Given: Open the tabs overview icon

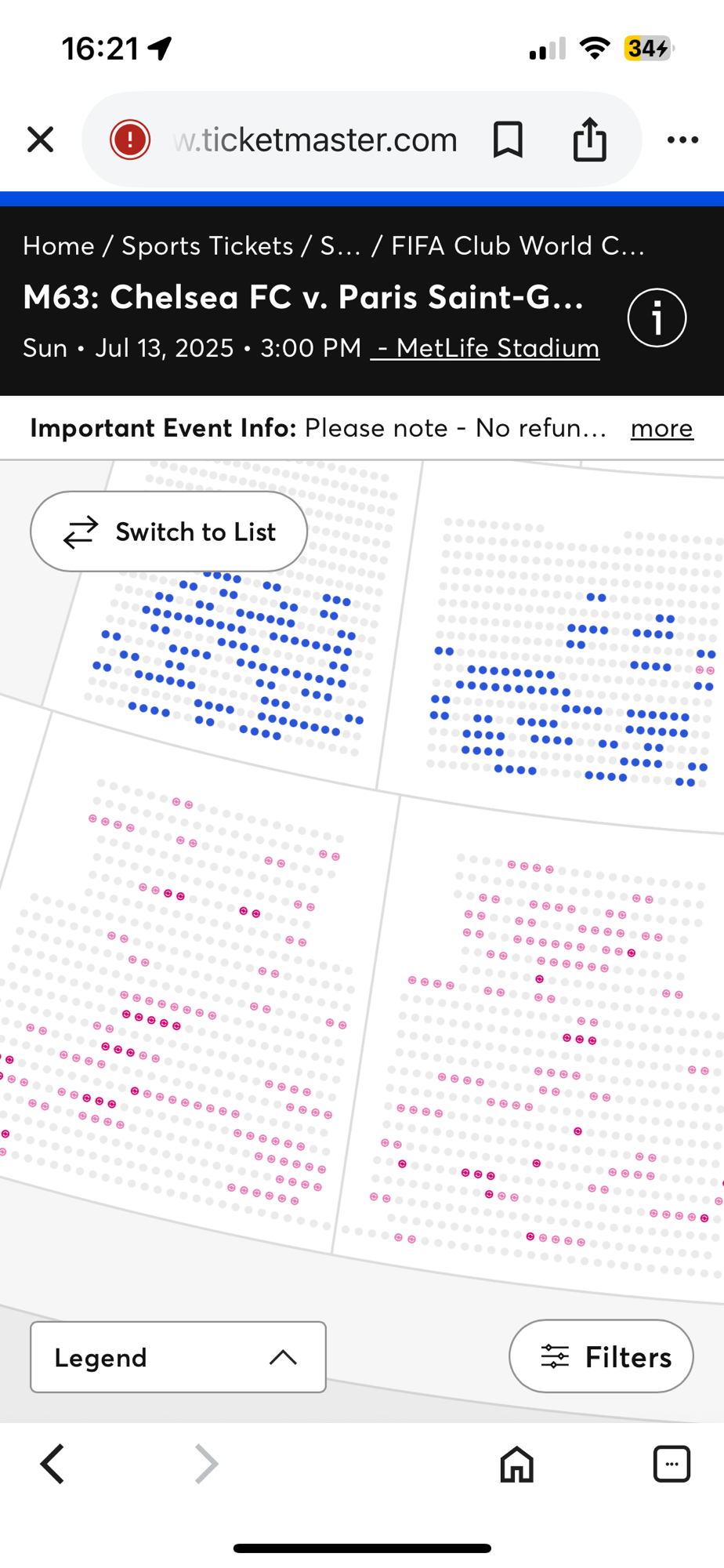Looking at the screenshot, I should tap(672, 1464).
